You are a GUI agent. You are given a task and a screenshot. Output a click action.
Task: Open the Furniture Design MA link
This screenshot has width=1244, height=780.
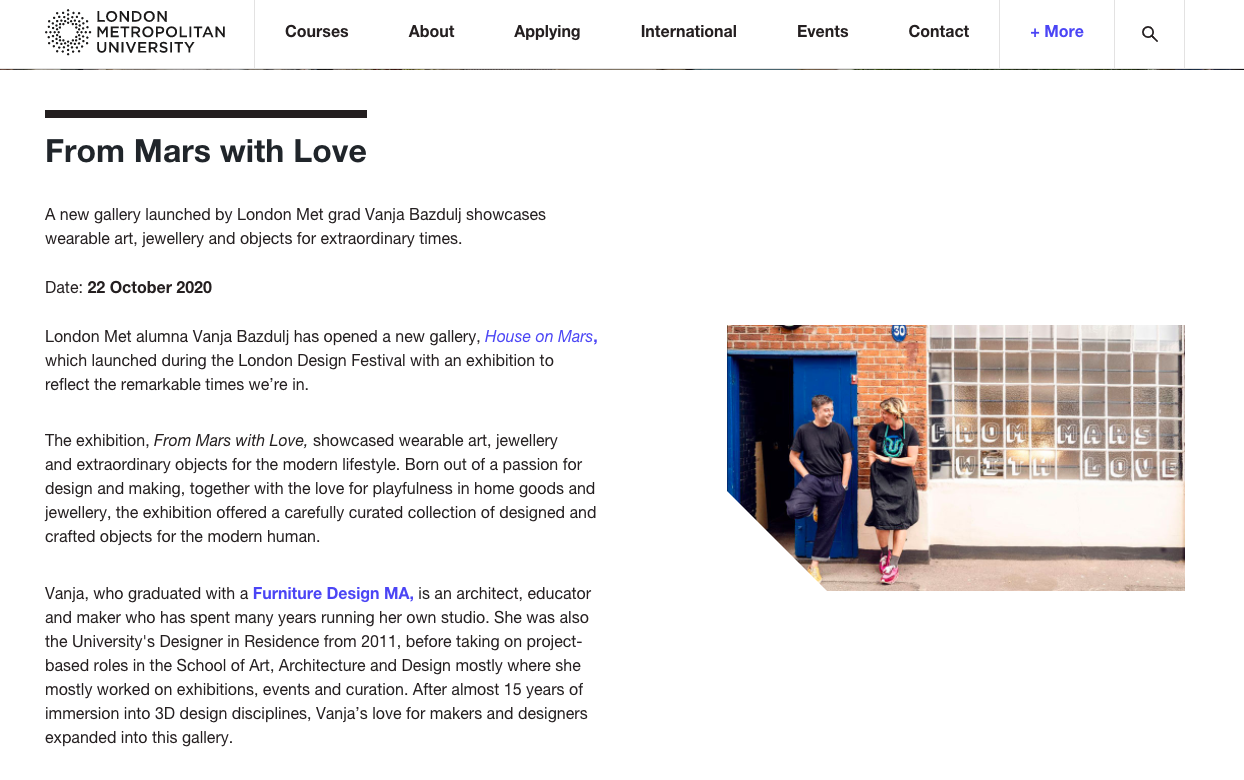tap(333, 593)
